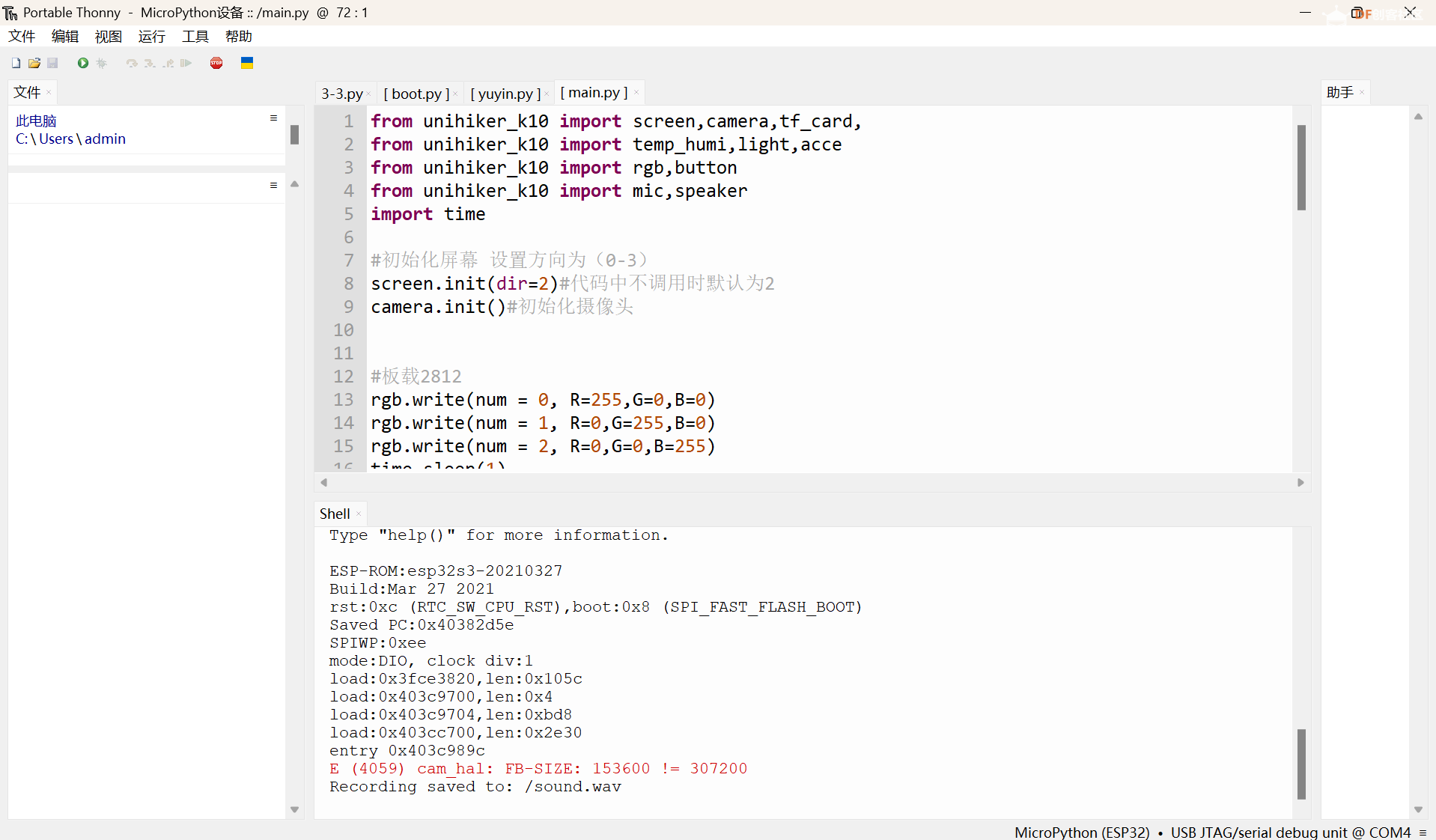Image resolution: width=1436 pixels, height=840 pixels.
Task: Select the main.py editor tab
Action: tap(594, 92)
